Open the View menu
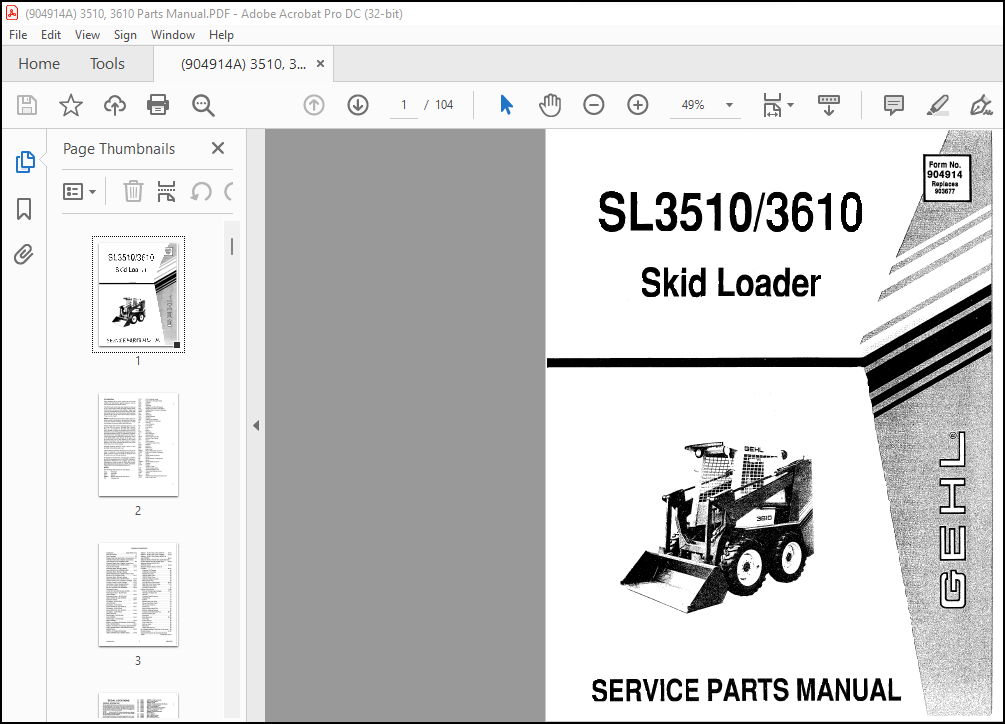Image resolution: width=1005 pixels, height=724 pixels. pos(87,35)
